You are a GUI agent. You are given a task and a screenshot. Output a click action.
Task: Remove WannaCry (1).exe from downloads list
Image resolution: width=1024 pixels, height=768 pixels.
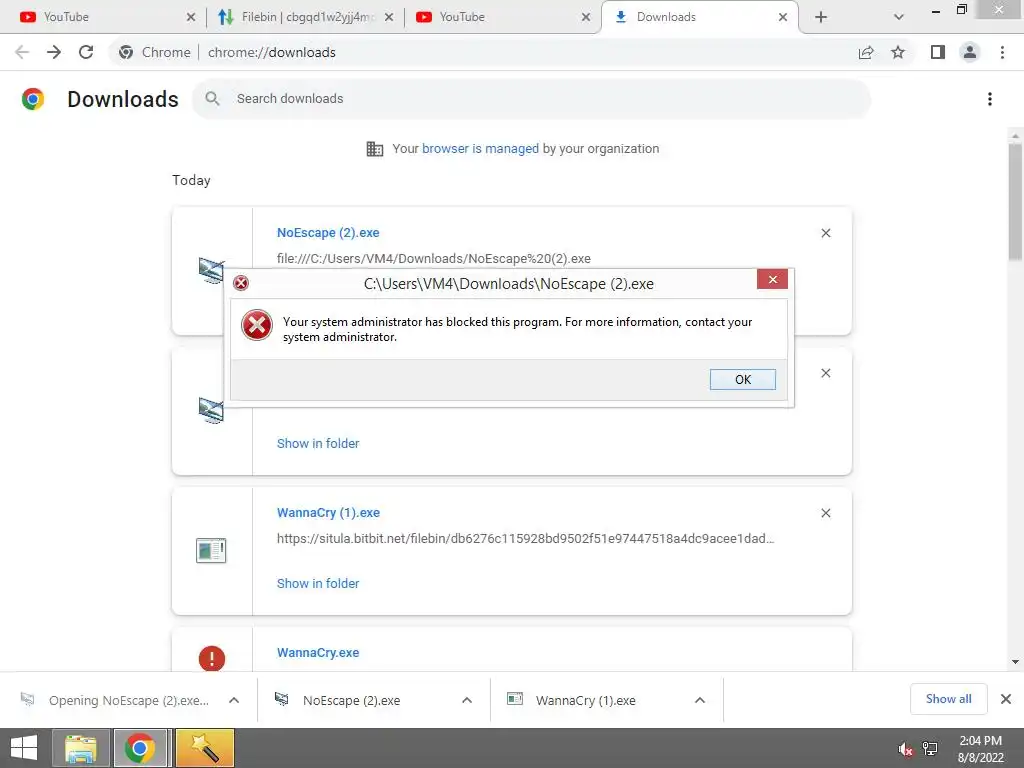(x=825, y=513)
